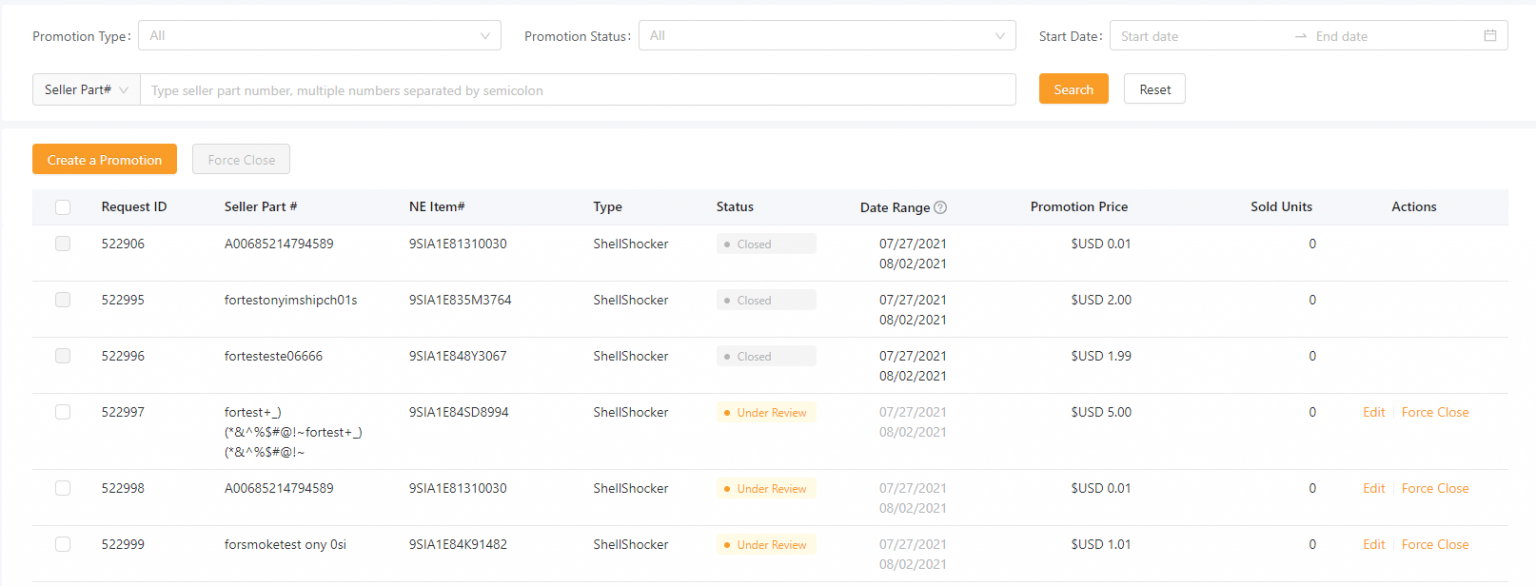Image resolution: width=1536 pixels, height=586 pixels.
Task: Click the Under Review status of 522997
Action: pyautogui.click(x=766, y=412)
